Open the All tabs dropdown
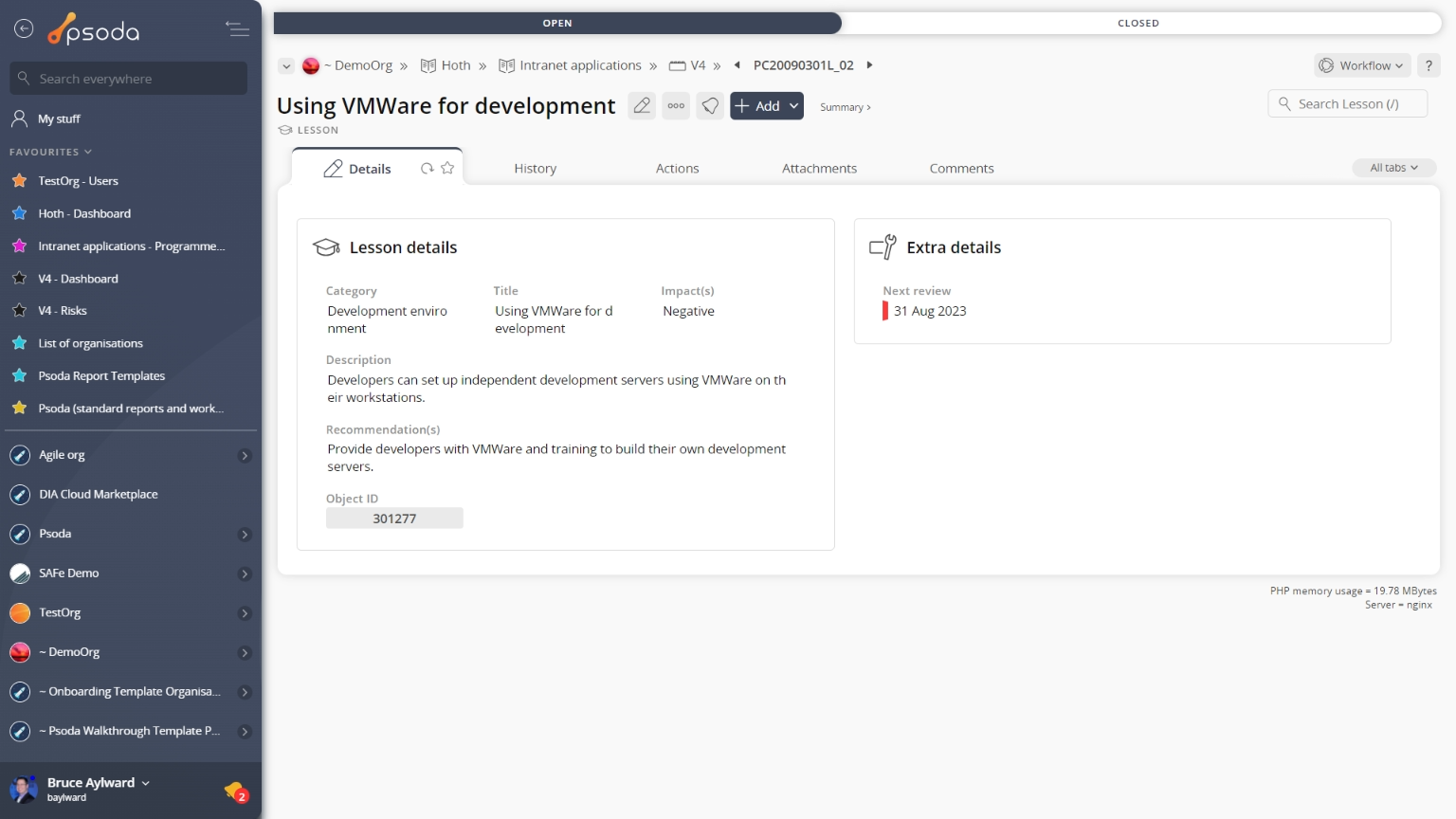The image size is (1456, 819). point(1393,168)
